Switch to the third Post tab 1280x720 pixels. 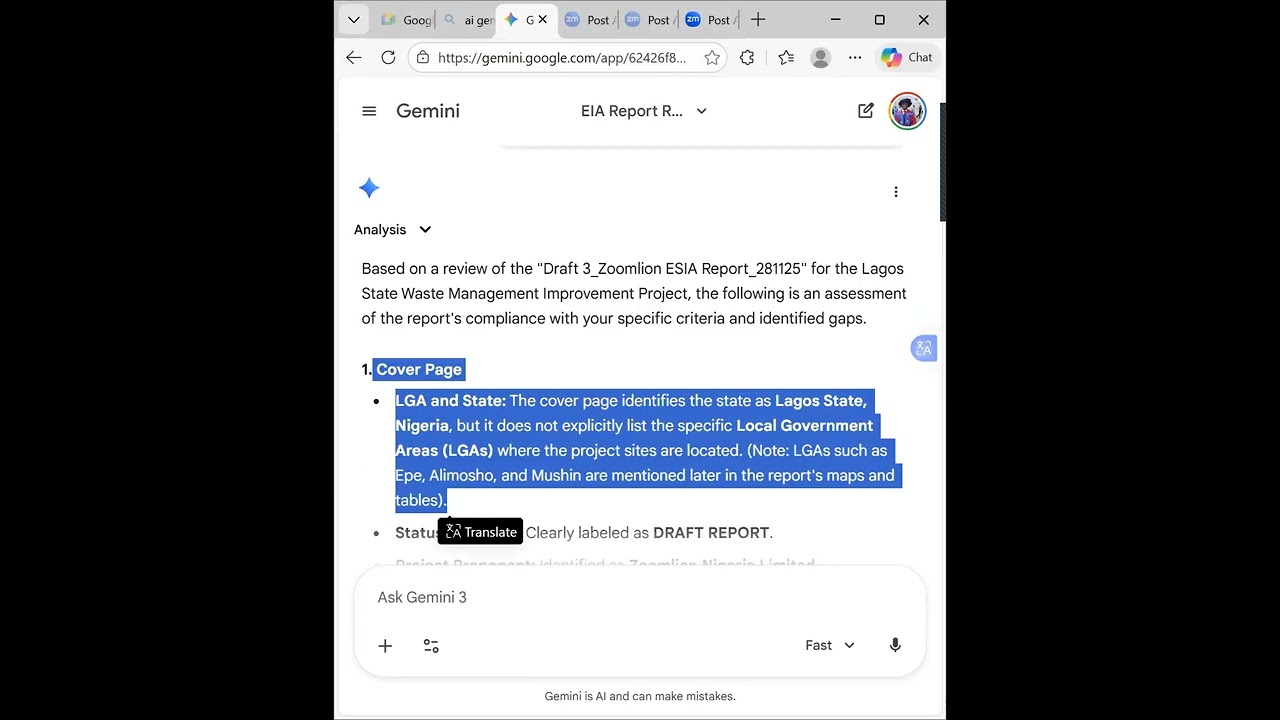coord(709,20)
